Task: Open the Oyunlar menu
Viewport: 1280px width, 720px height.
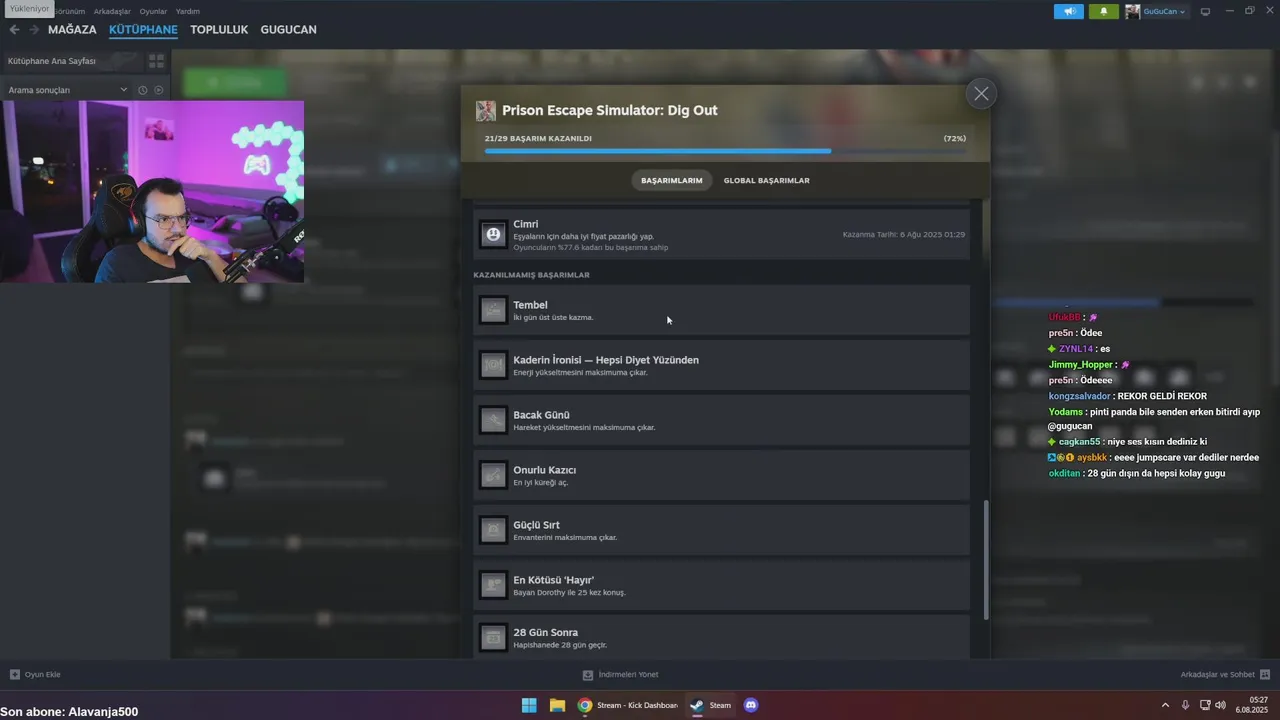Action: click(x=153, y=11)
